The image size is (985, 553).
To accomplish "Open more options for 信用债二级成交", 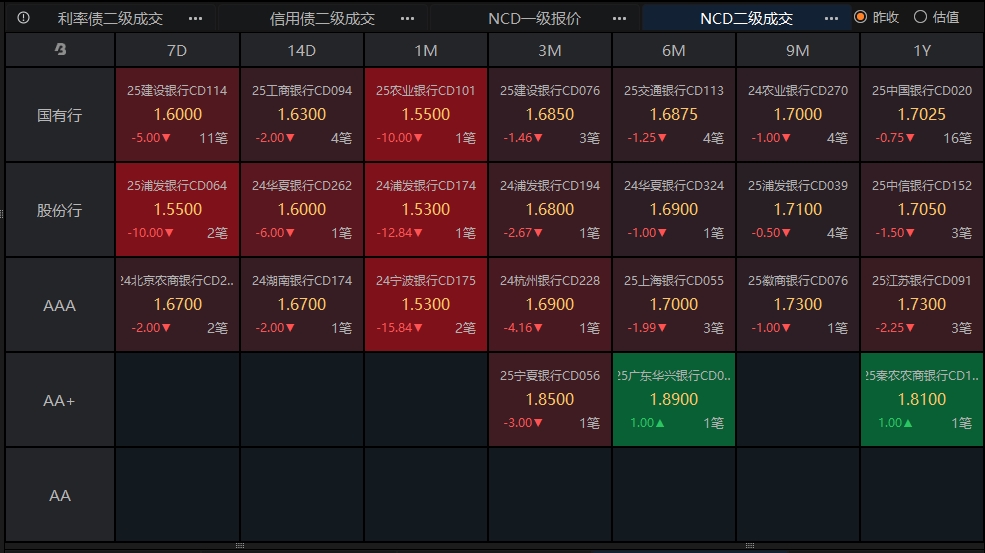I will point(407,18).
